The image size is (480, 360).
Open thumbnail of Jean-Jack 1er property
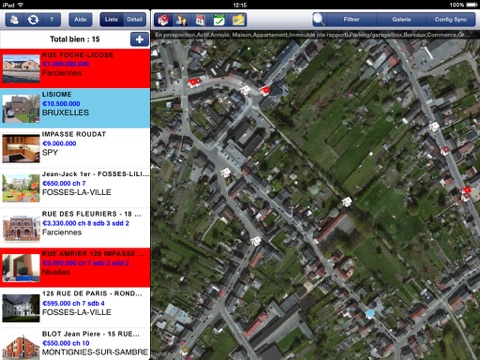coord(21,188)
